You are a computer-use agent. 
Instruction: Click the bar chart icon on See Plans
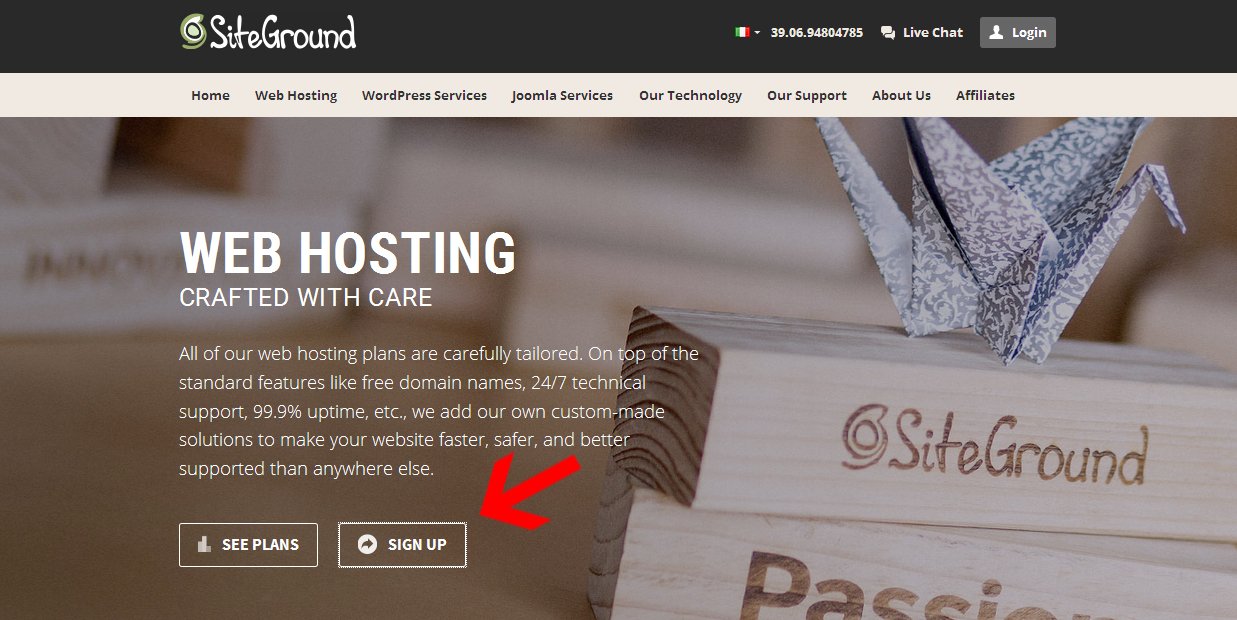pyautogui.click(x=205, y=544)
